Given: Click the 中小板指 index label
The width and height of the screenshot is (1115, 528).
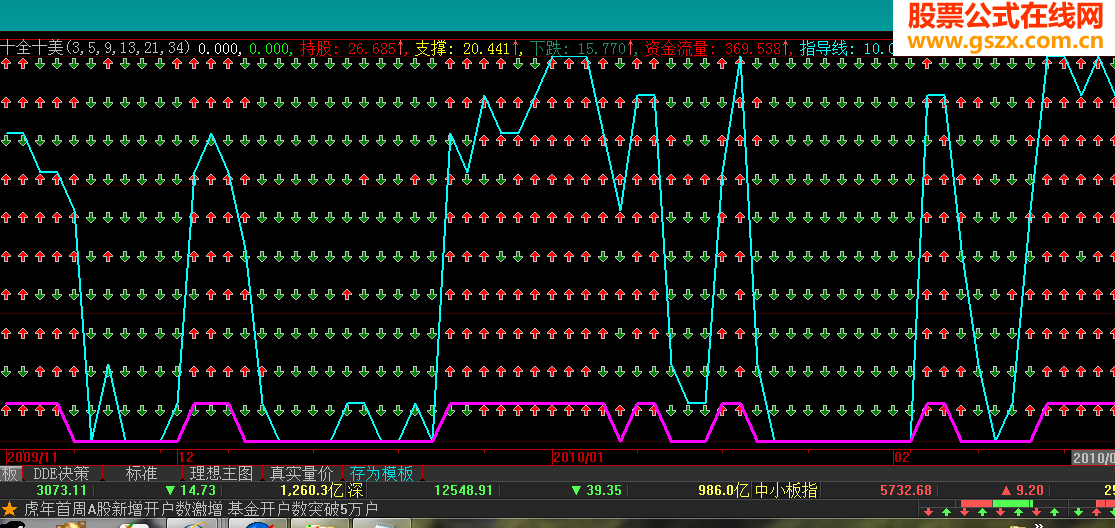Looking at the screenshot, I should [x=786, y=490].
